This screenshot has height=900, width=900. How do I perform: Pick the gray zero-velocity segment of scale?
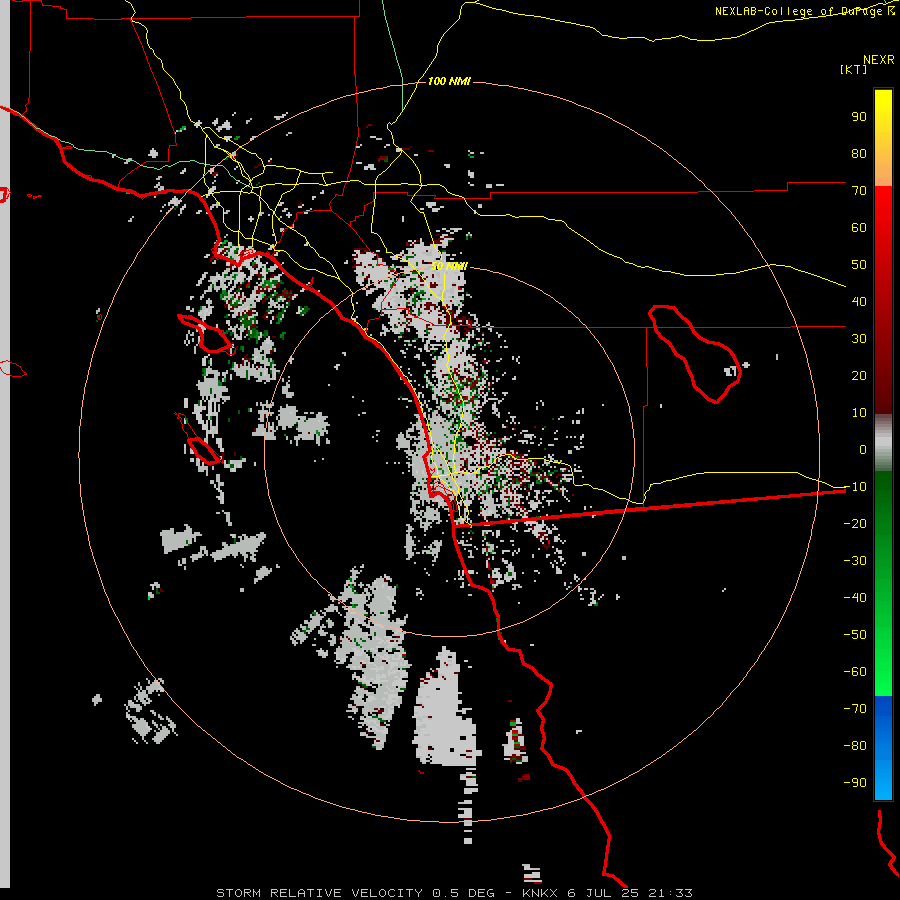tap(883, 443)
